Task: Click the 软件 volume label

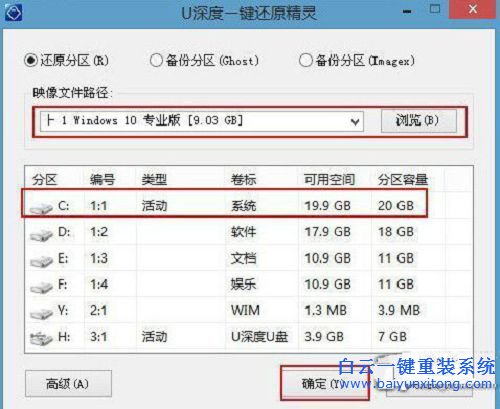Action: pyautogui.click(x=244, y=232)
